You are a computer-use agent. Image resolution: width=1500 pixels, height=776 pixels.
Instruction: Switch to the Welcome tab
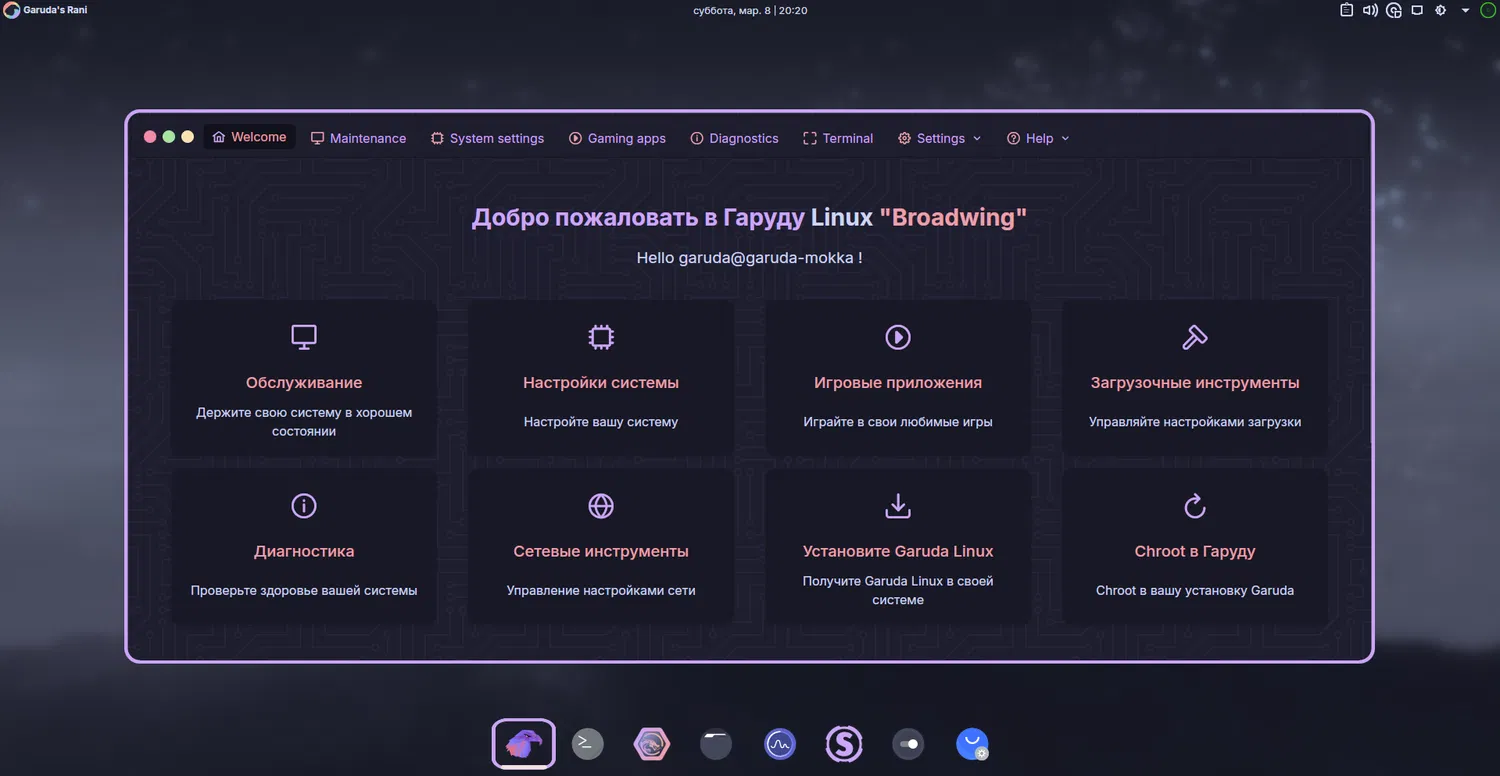point(249,137)
